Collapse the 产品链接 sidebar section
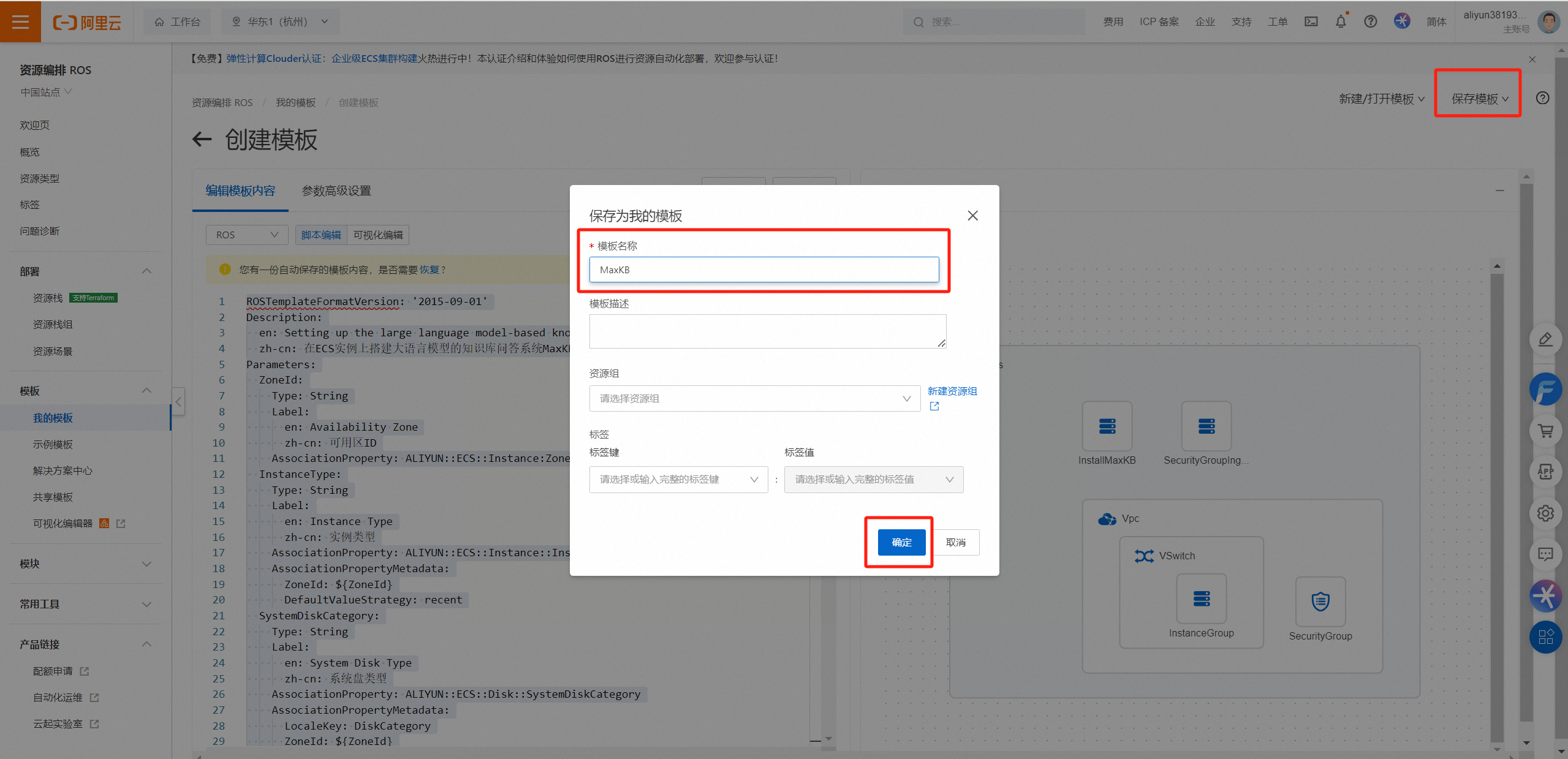The height and width of the screenshot is (759, 1568). [x=146, y=644]
